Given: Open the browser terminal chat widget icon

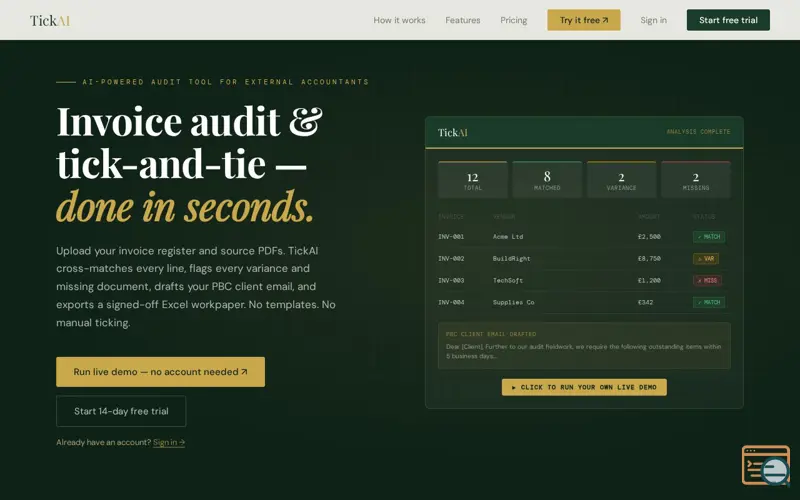Looking at the screenshot, I should [765, 465].
